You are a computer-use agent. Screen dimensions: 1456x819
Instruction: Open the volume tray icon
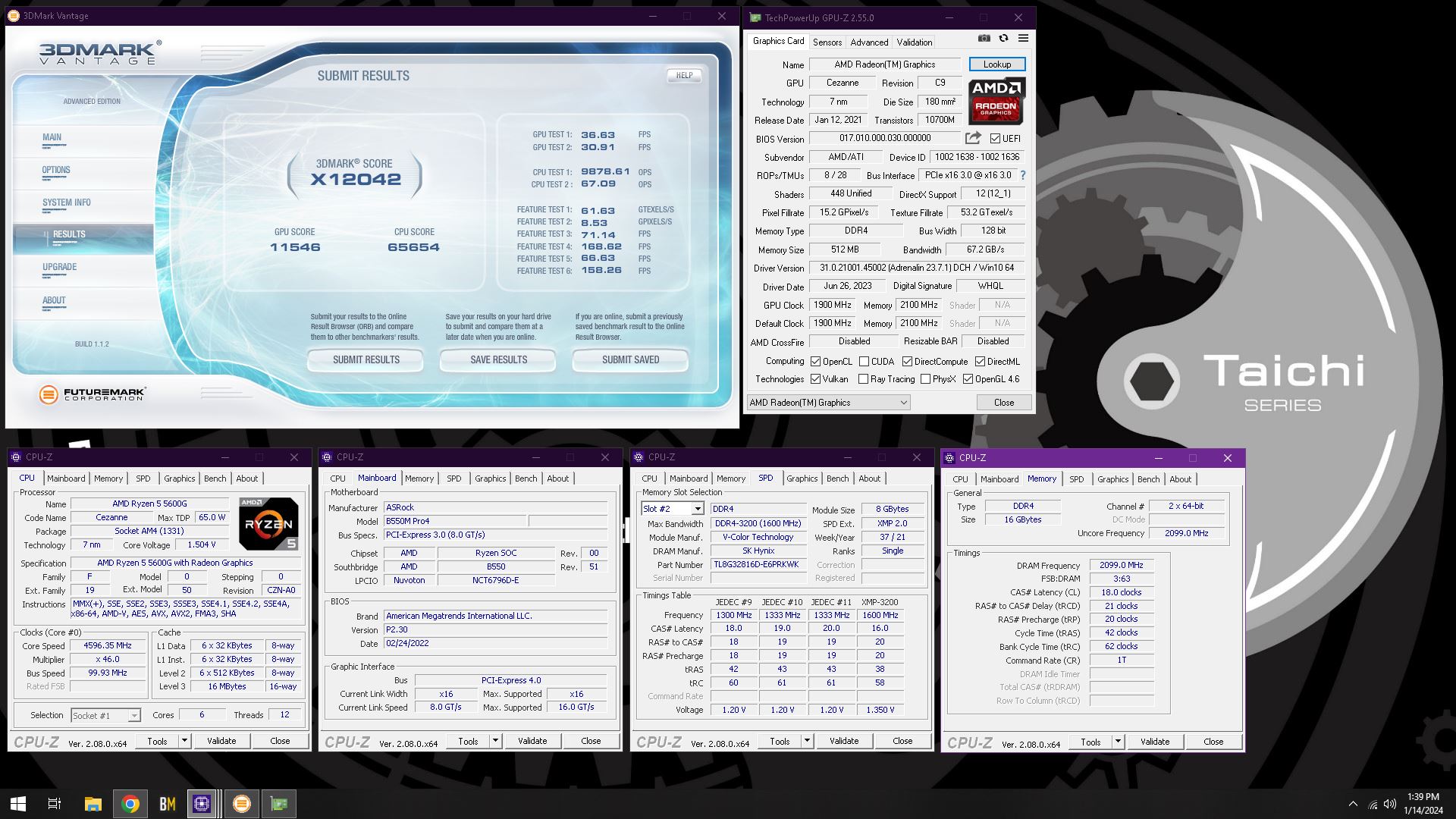click(1390, 804)
